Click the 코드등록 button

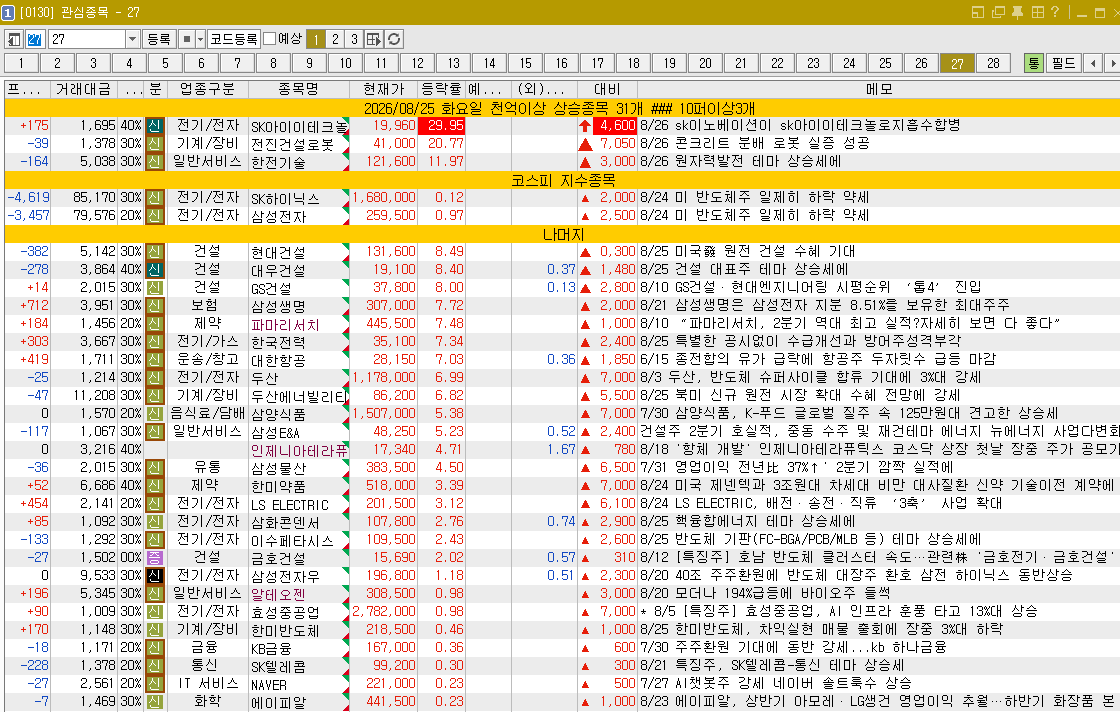(x=234, y=39)
